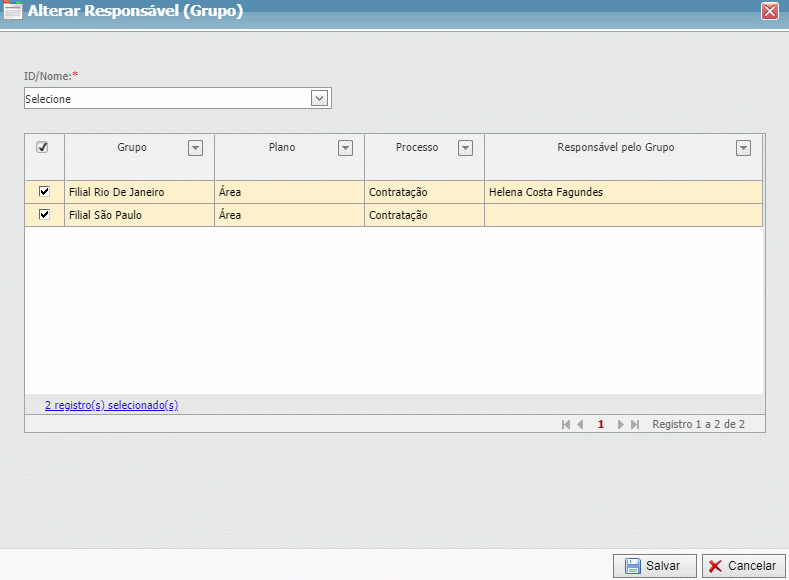Viewport: 789px width, 580px height.
Task: Click the Helena Costa Fagundes cell
Action: pos(546,192)
